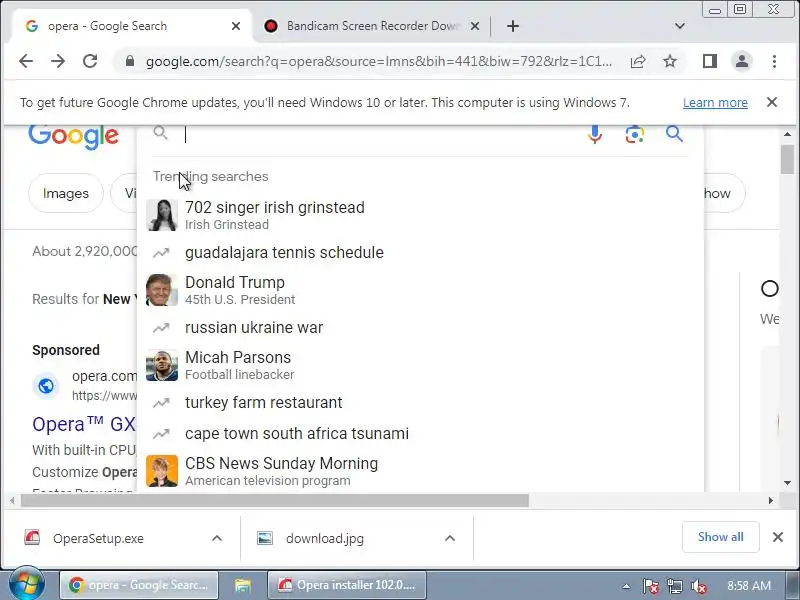800x600 pixels.
Task: Select the Donald Trump suggestion
Action: [420, 290]
